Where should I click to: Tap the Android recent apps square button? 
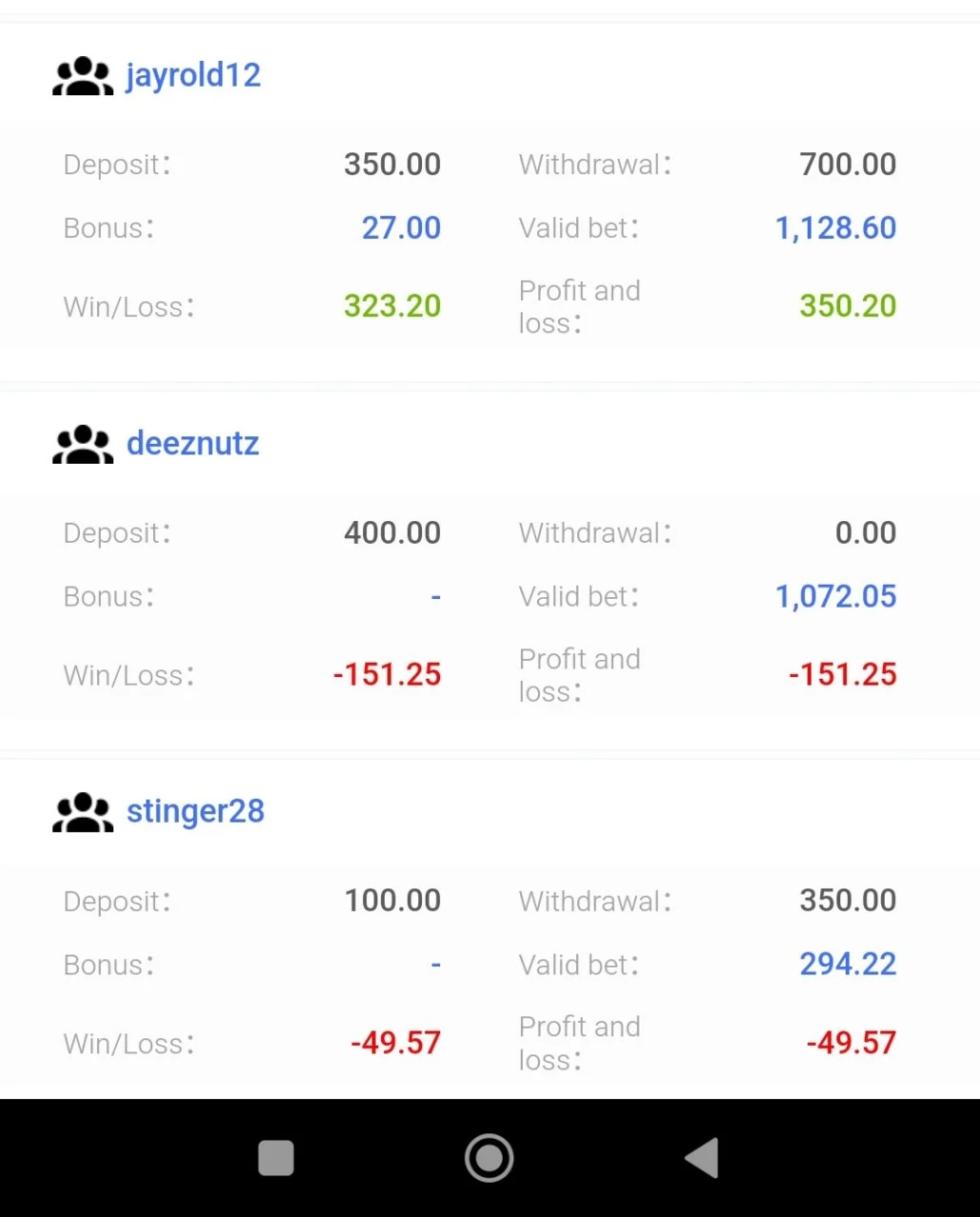(276, 1158)
